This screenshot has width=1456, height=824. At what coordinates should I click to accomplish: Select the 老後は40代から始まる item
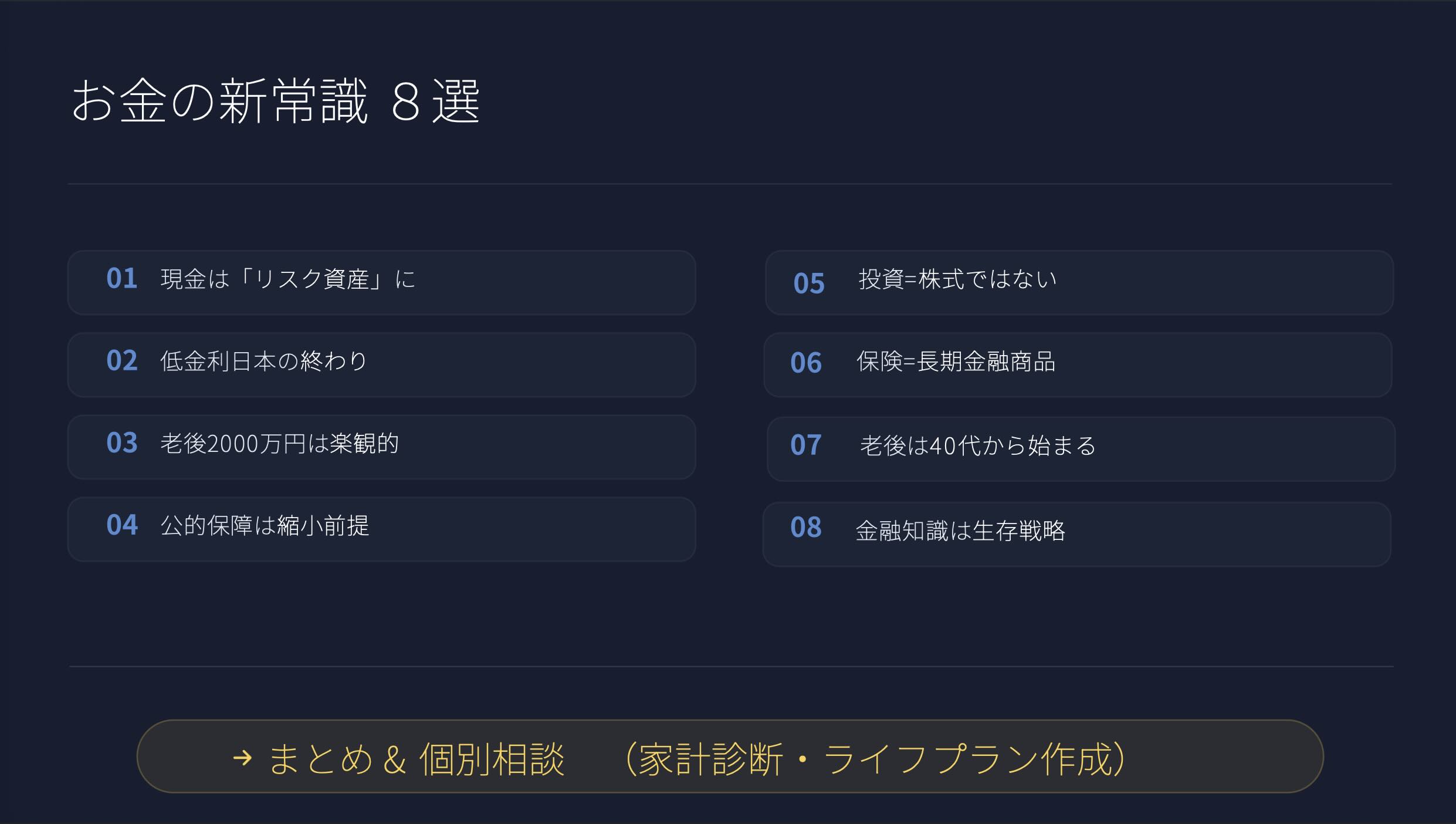pyautogui.click(x=978, y=446)
